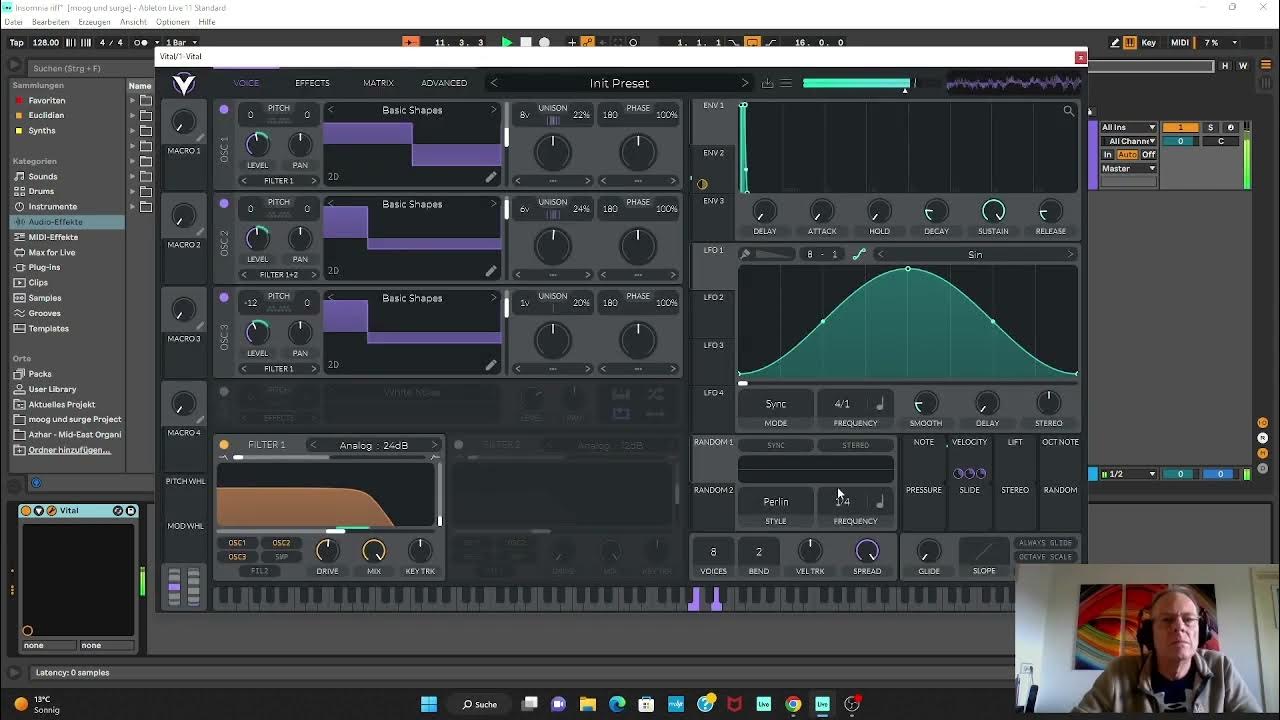The height and width of the screenshot is (720, 1280).
Task: Select next OSC 1 Basic Shapes wavetable
Action: click(x=493, y=110)
